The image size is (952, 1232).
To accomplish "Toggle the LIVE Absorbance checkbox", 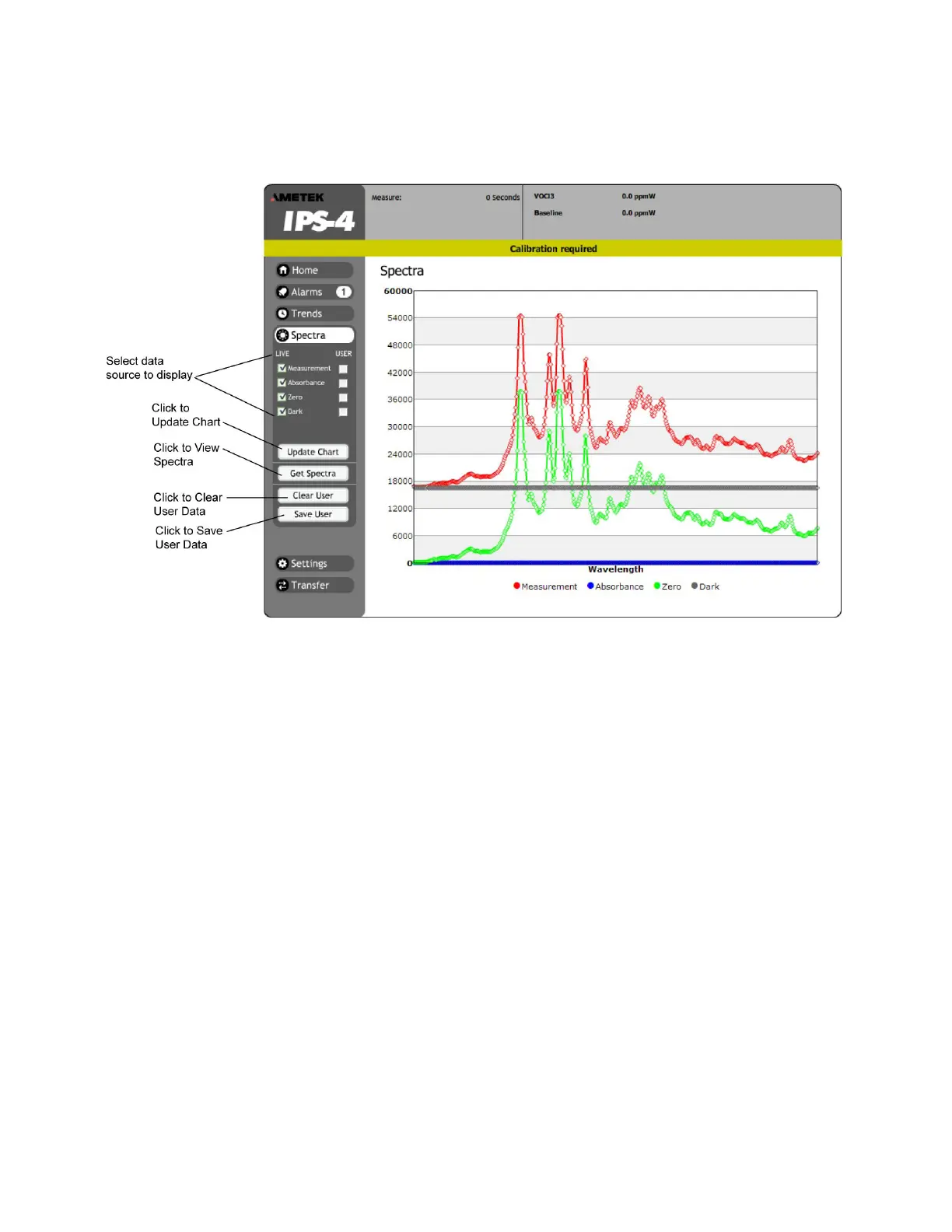I will point(282,383).
